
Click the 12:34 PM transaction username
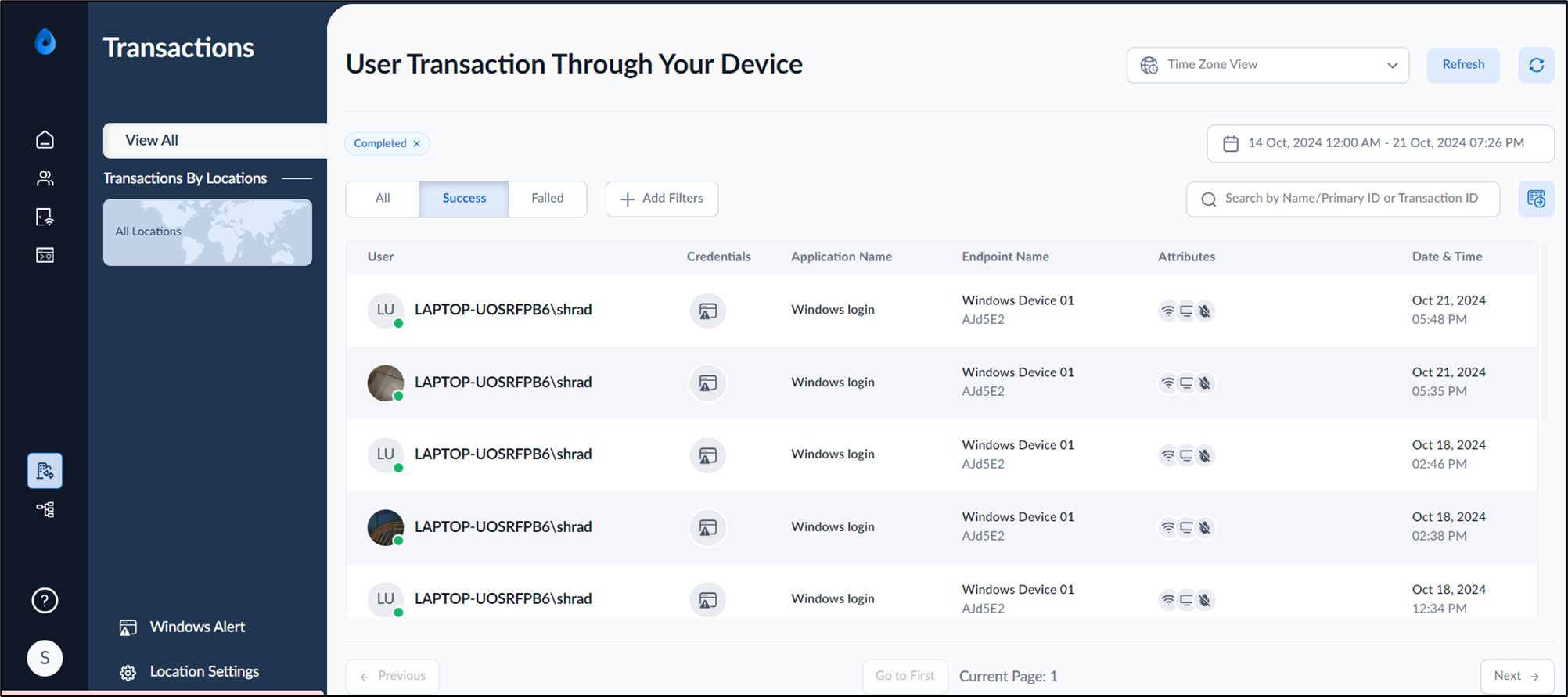click(503, 599)
